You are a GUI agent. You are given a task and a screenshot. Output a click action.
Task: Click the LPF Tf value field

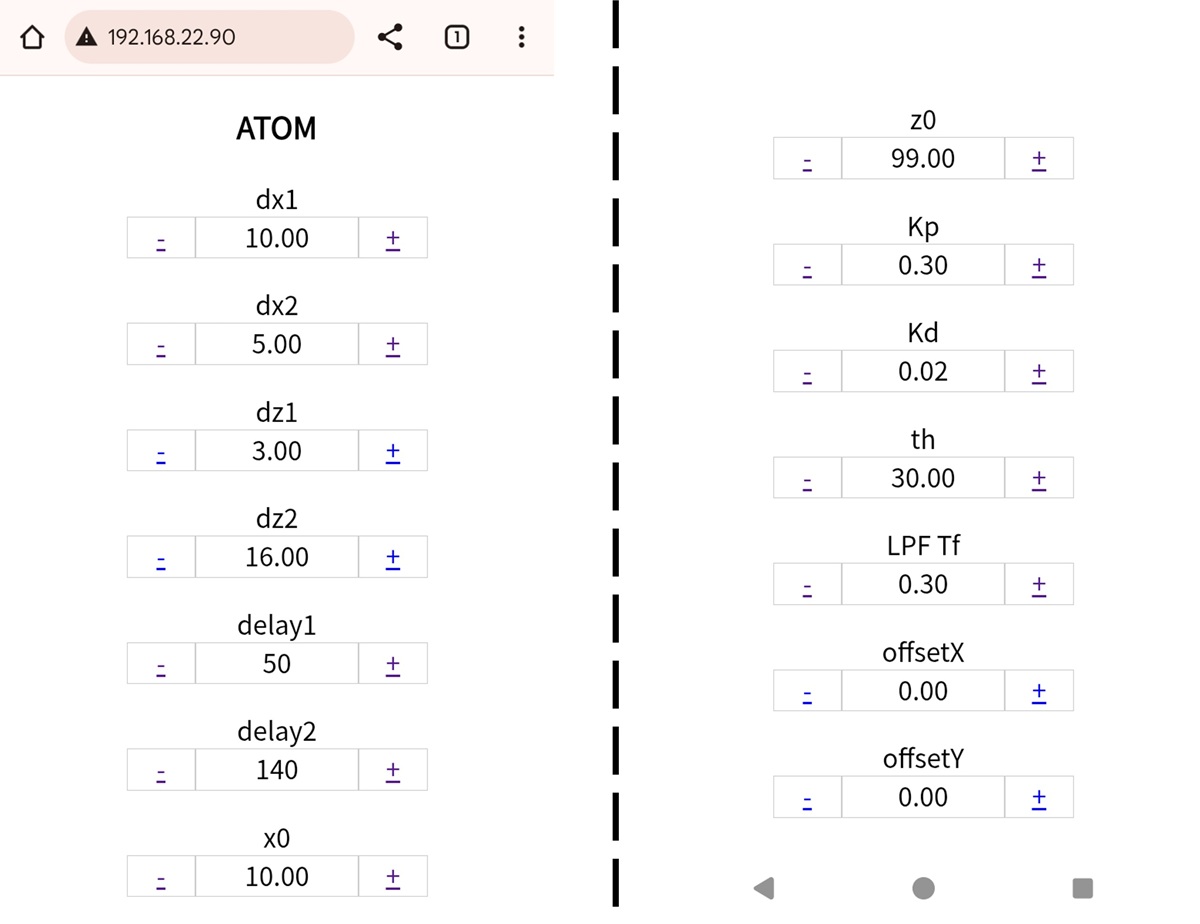tap(923, 584)
